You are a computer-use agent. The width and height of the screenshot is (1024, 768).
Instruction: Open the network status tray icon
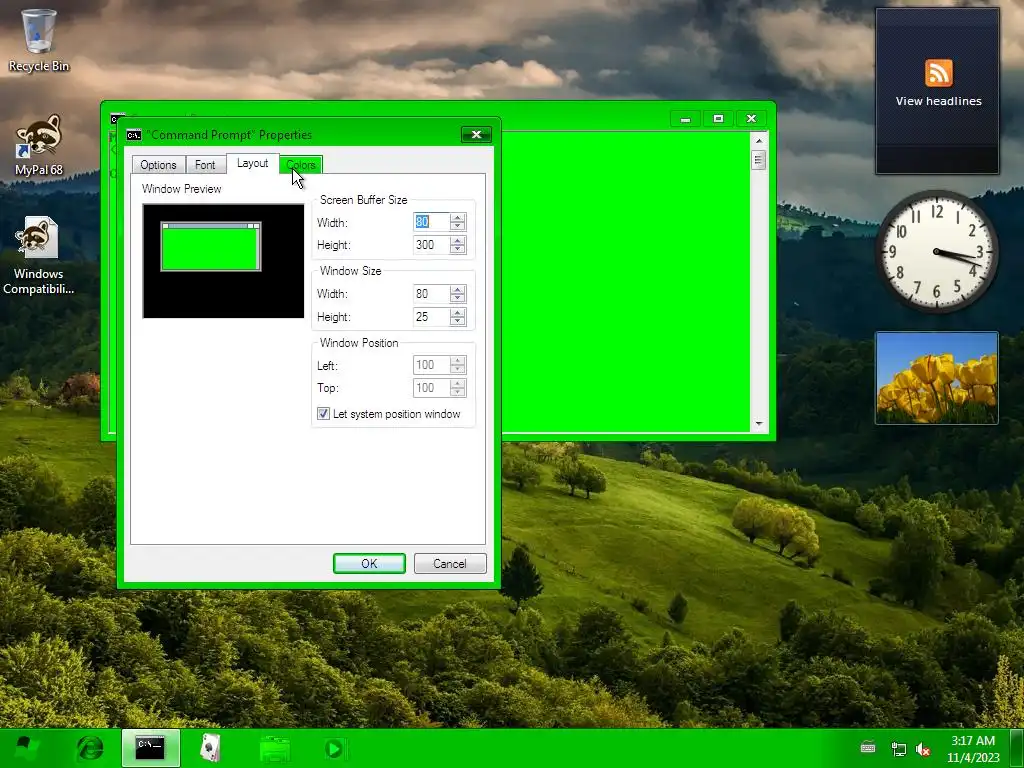click(899, 749)
